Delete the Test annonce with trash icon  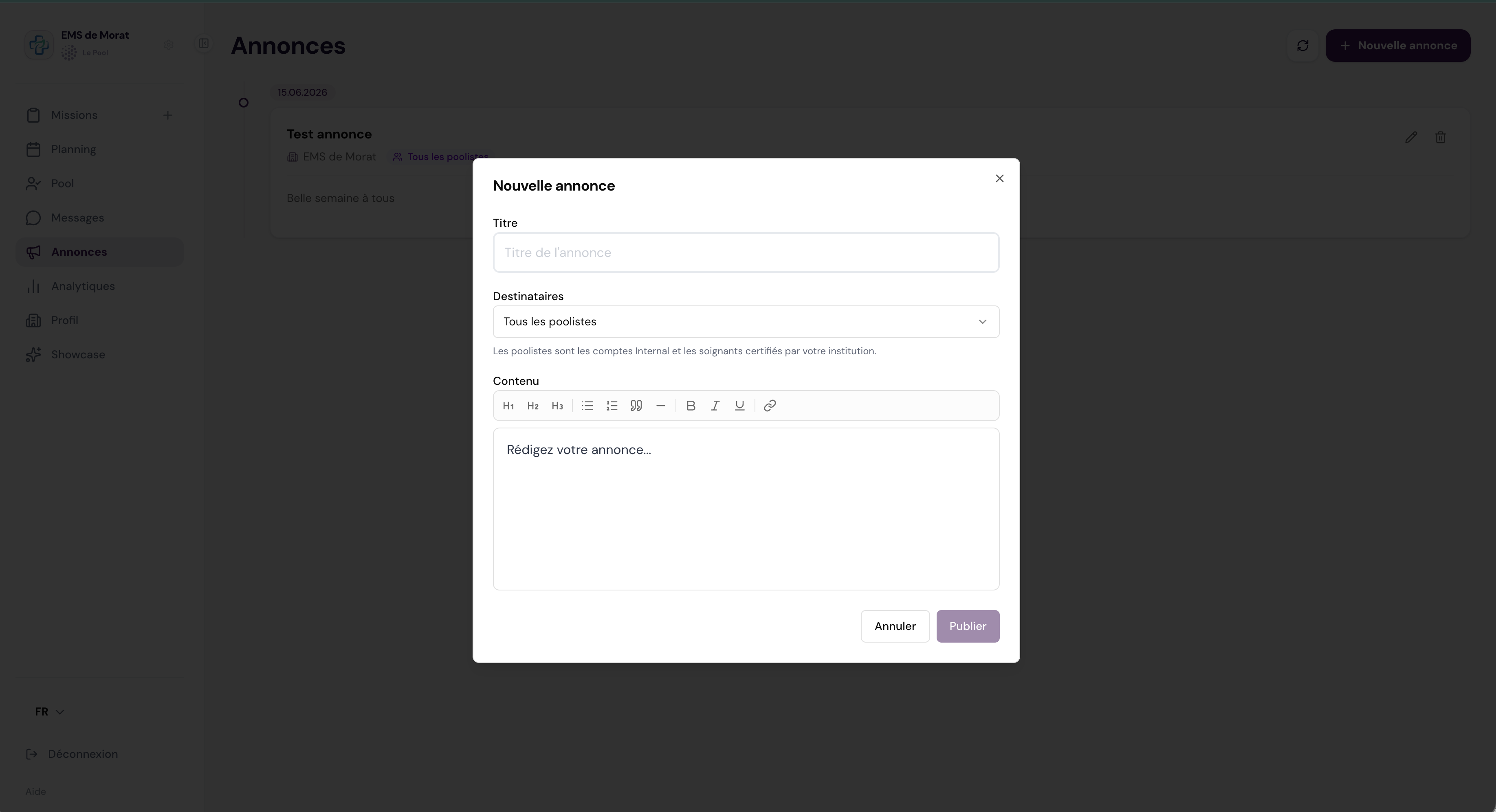pos(1441,138)
